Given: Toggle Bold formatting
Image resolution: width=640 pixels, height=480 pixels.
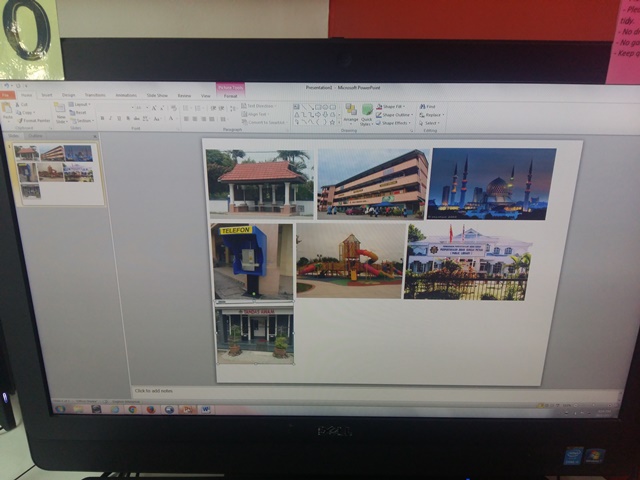Looking at the screenshot, I should coord(102,118).
